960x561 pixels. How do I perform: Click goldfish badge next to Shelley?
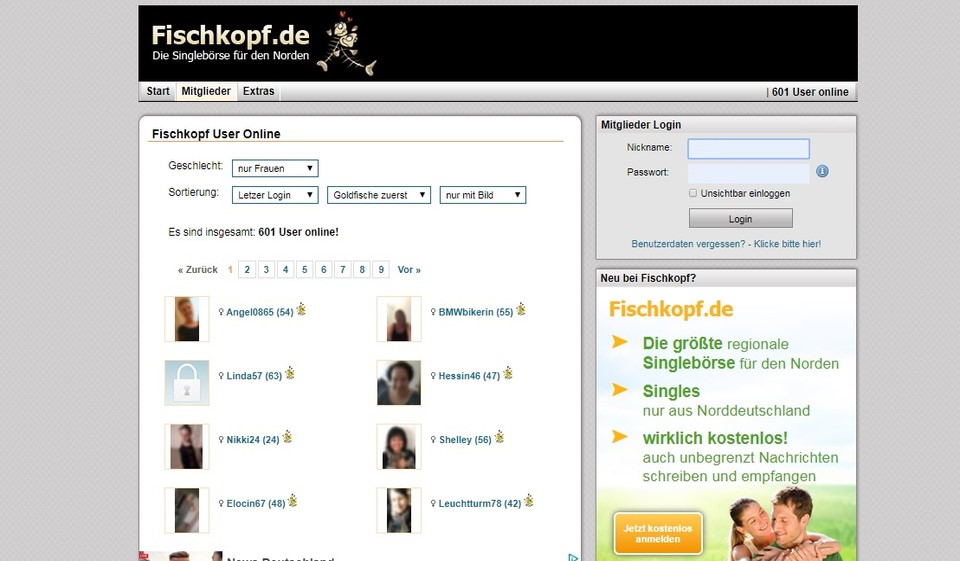pyautogui.click(x=499, y=438)
